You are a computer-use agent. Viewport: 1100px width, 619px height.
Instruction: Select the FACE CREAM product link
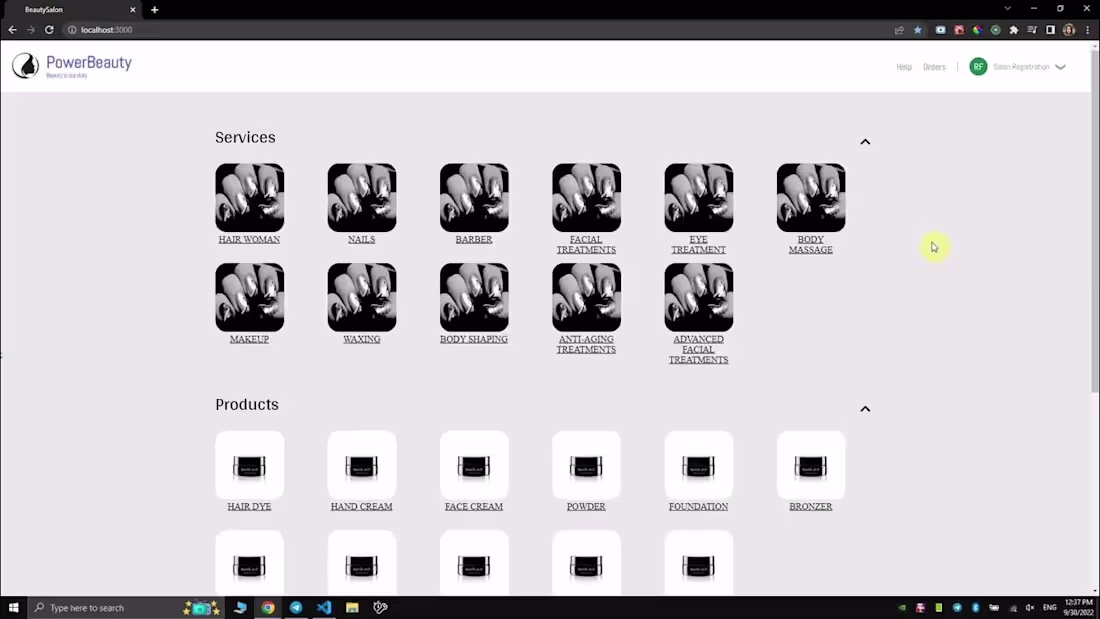click(x=474, y=506)
